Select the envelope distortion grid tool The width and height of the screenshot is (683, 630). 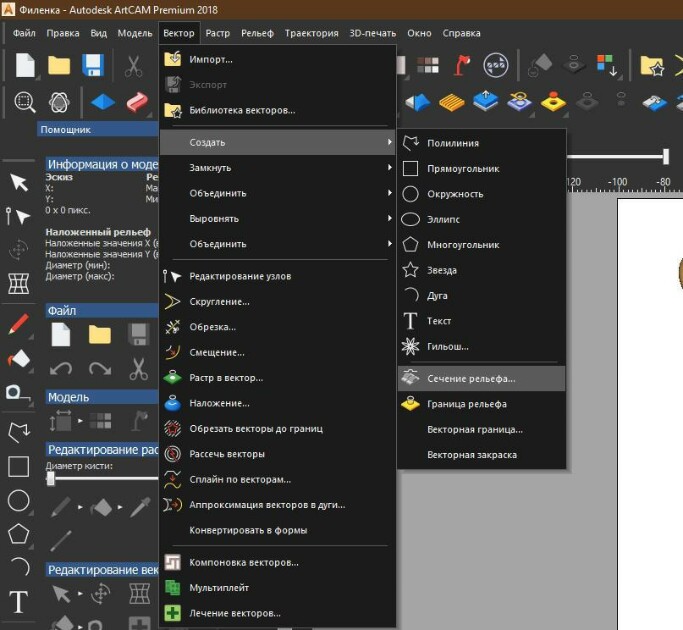click(x=19, y=284)
